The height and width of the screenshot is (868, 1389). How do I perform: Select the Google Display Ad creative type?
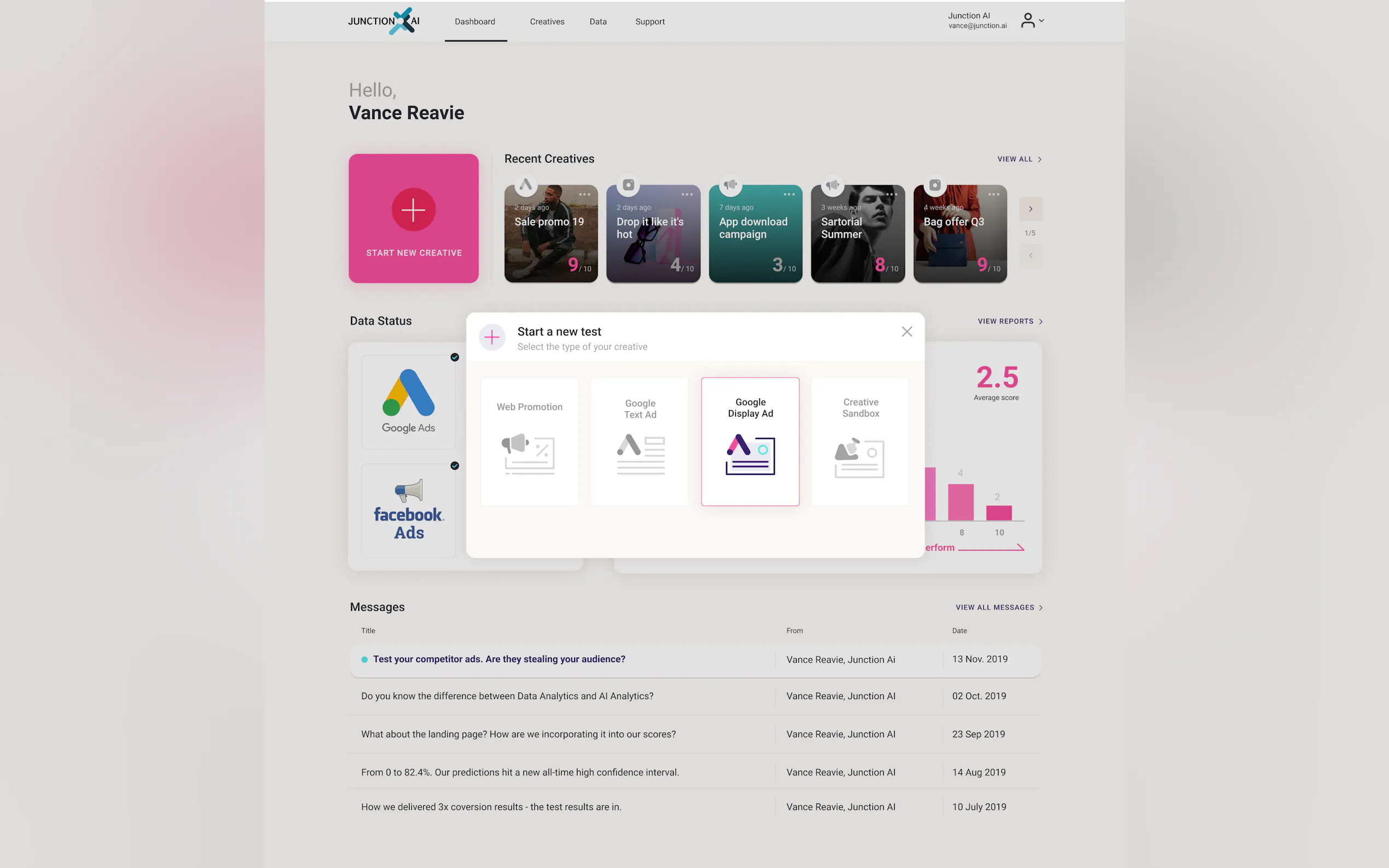click(749, 441)
